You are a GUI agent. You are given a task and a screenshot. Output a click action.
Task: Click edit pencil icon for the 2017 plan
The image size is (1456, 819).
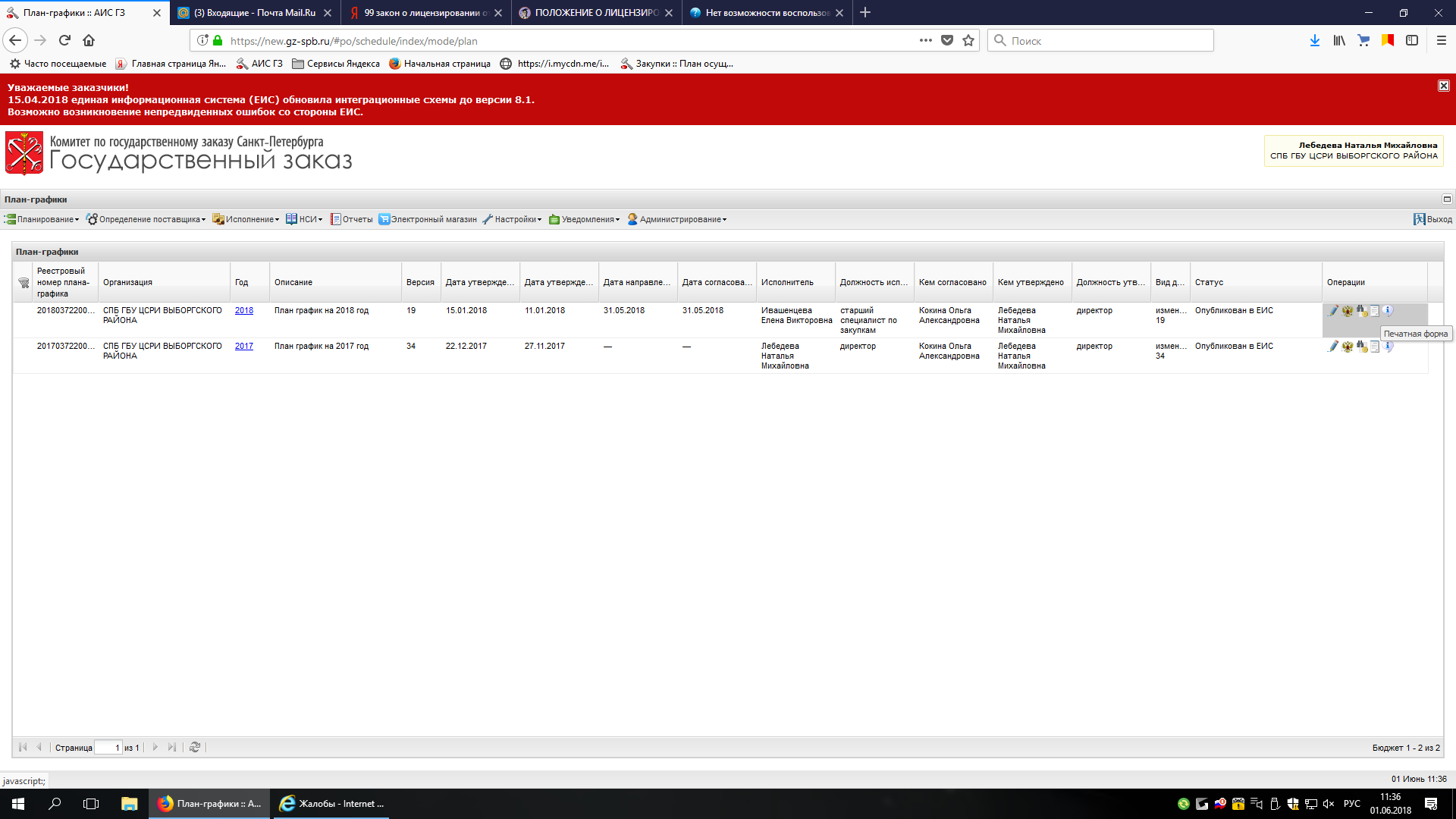click(x=1333, y=347)
